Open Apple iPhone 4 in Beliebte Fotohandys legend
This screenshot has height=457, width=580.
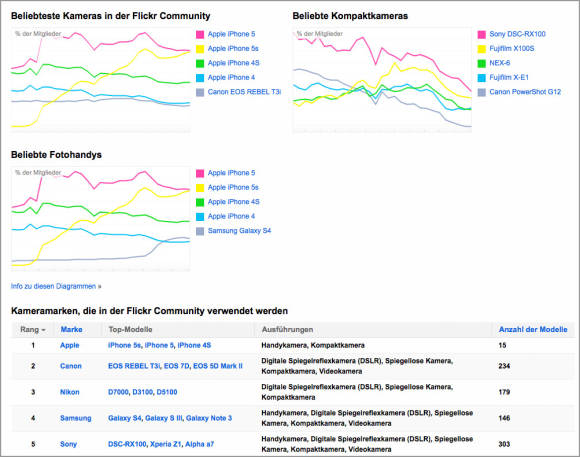coord(231,216)
